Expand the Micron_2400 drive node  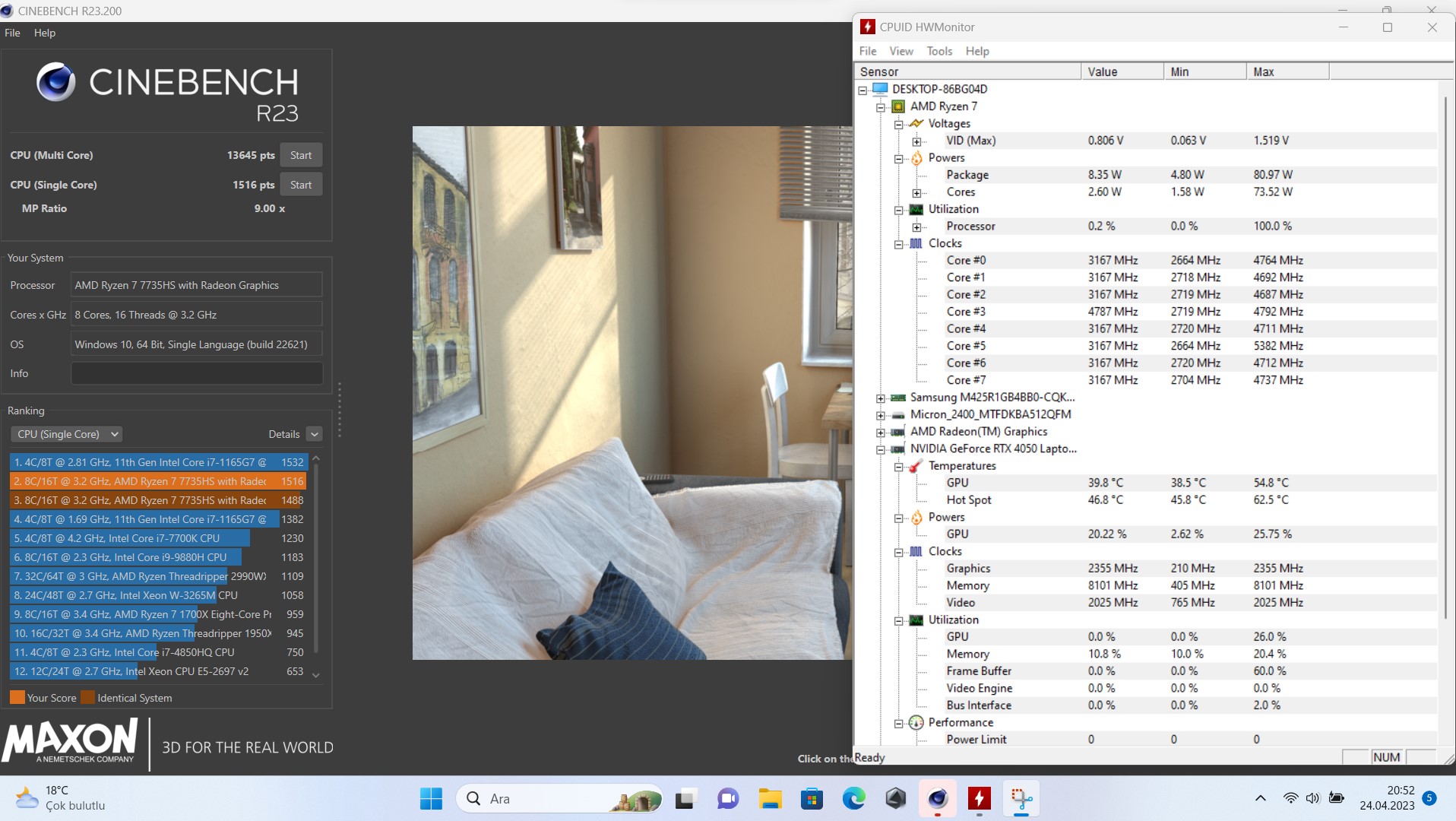pyautogui.click(x=881, y=416)
